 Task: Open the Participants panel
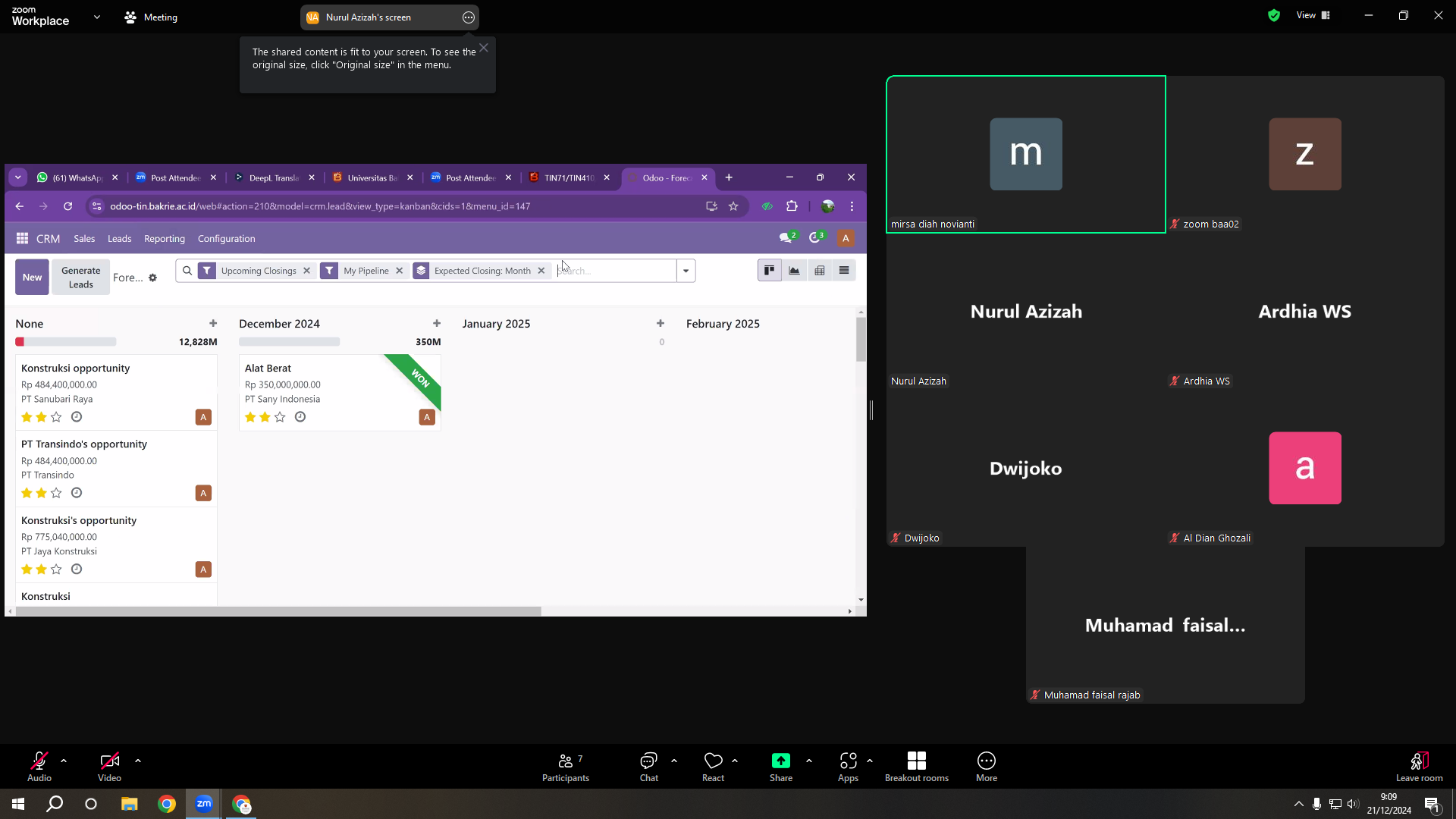pos(566,766)
